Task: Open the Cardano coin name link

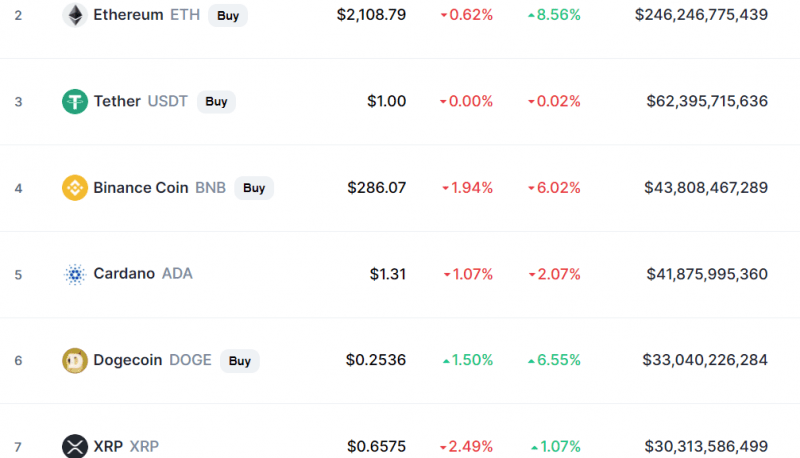Action: click(x=124, y=273)
